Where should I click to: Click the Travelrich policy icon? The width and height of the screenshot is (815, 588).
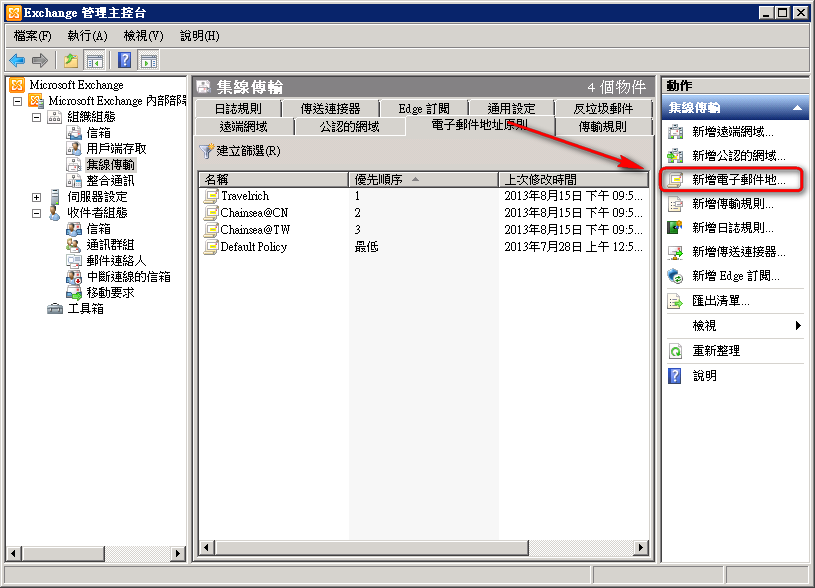[x=211, y=196]
